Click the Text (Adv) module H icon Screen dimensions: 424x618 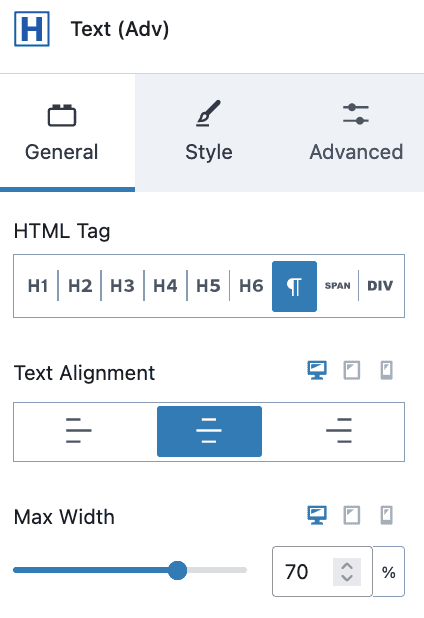[x=32, y=29]
